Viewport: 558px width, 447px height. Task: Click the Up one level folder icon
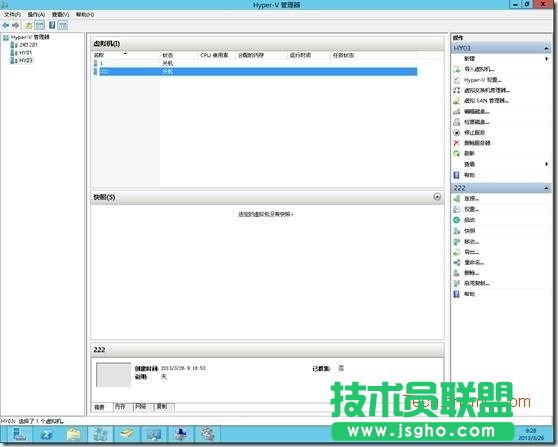point(28,25)
